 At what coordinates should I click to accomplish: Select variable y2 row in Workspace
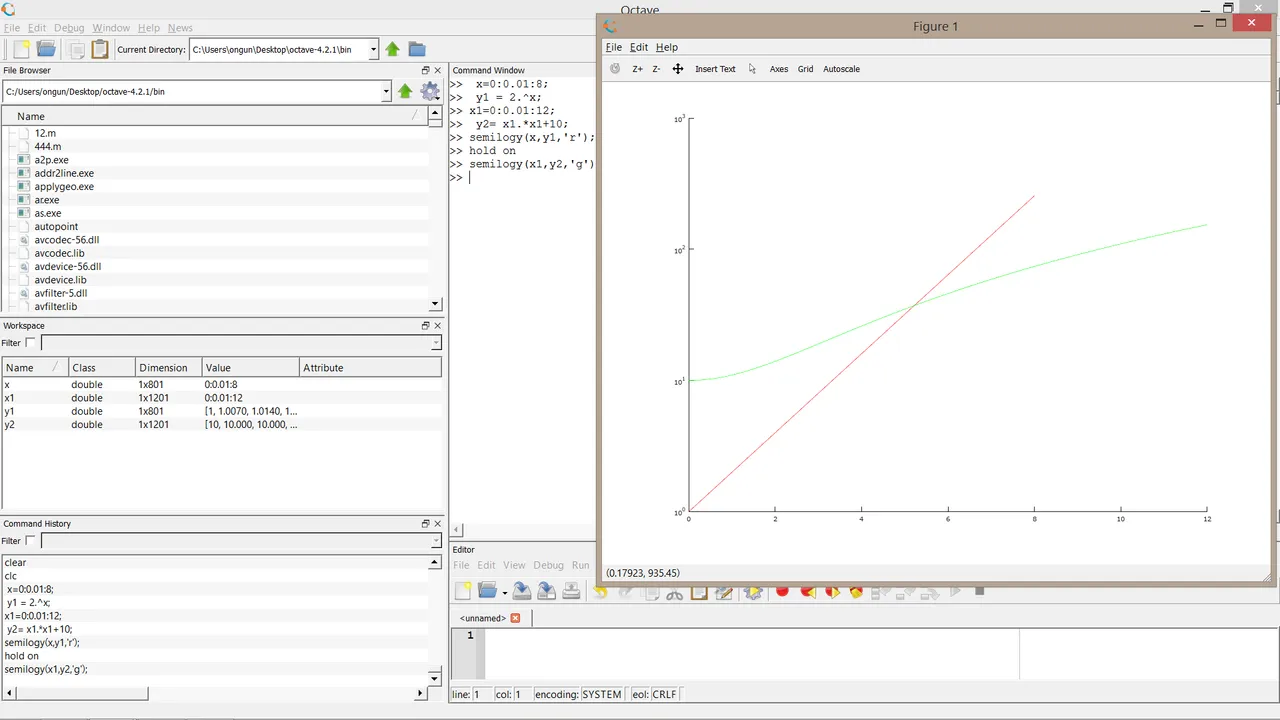coord(221,425)
